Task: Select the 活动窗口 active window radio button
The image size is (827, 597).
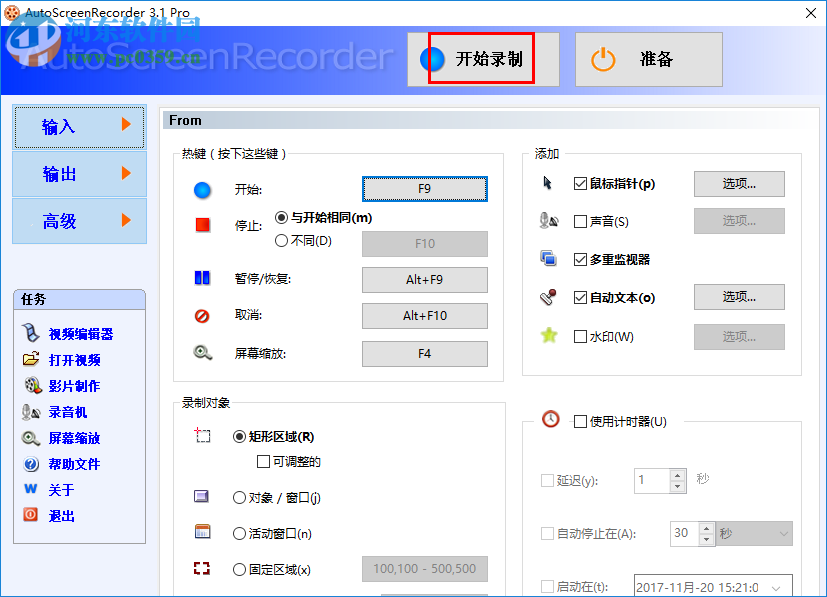Action: [x=239, y=531]
